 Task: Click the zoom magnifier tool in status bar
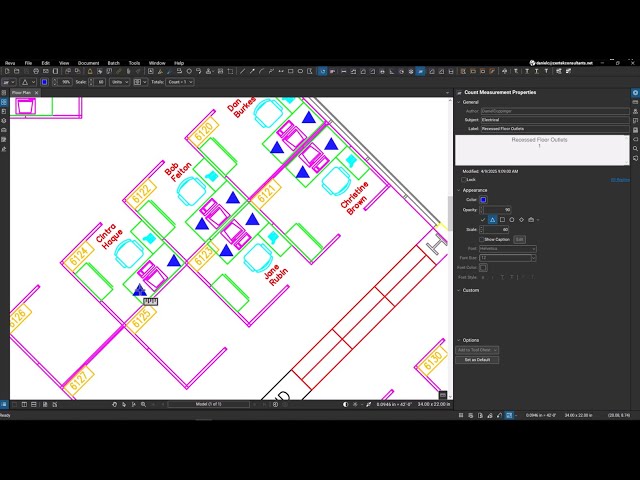(144, 404)
